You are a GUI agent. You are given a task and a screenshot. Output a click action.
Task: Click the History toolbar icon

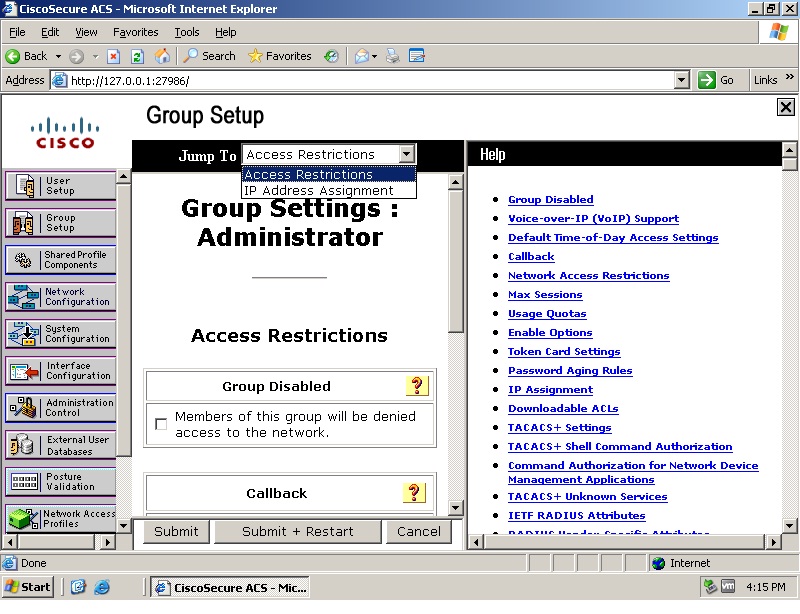point(331,56)
